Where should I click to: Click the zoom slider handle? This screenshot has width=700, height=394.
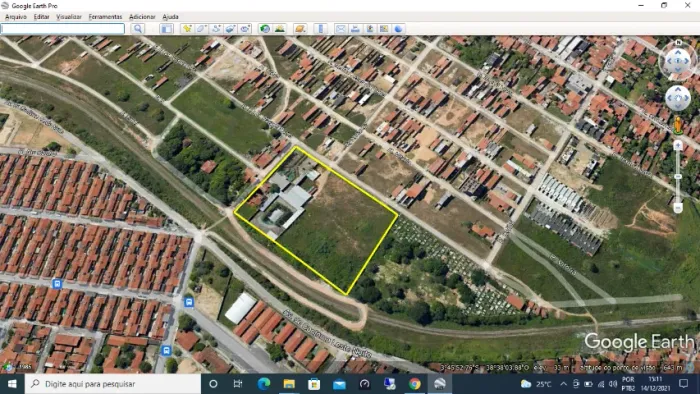(x=678, y=177)
